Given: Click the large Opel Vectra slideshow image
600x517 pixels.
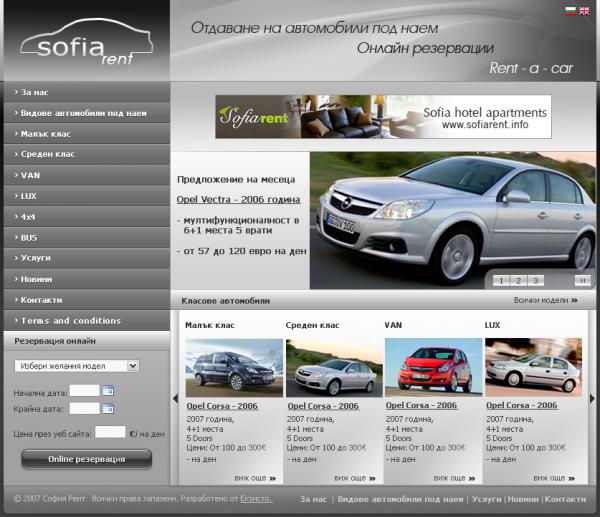Looking at the screenshot, I should (x=453, y=220).
